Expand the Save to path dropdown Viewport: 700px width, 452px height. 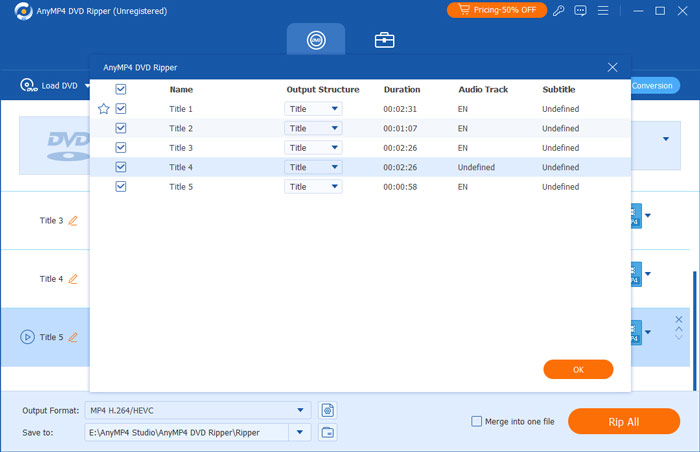(x=300, y=432)
